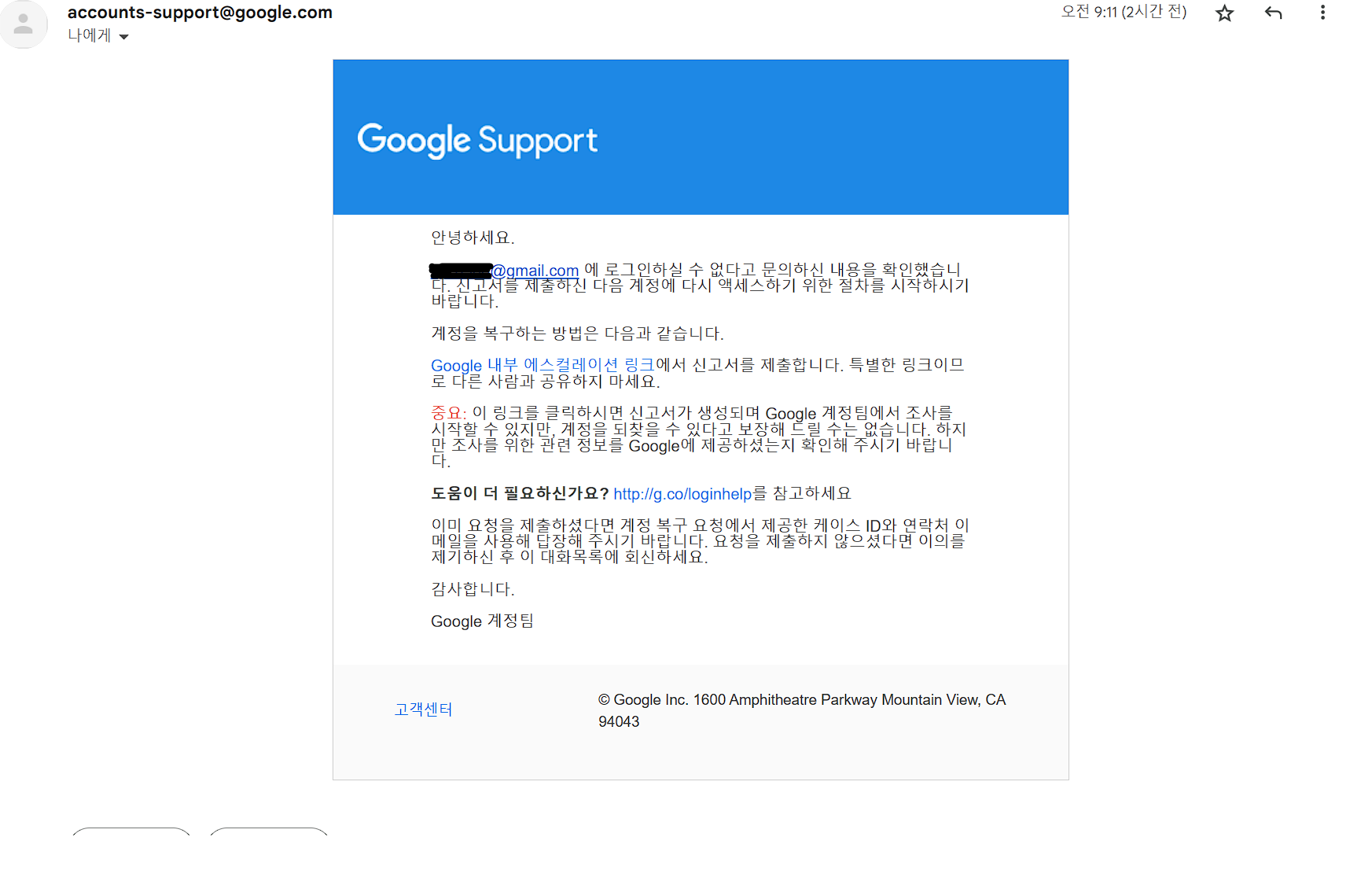Image resolution: width=1372 pixels, height=870 pixels.
Task: Click the 오전 9:11 timestamp
Action: point(1124,12)
